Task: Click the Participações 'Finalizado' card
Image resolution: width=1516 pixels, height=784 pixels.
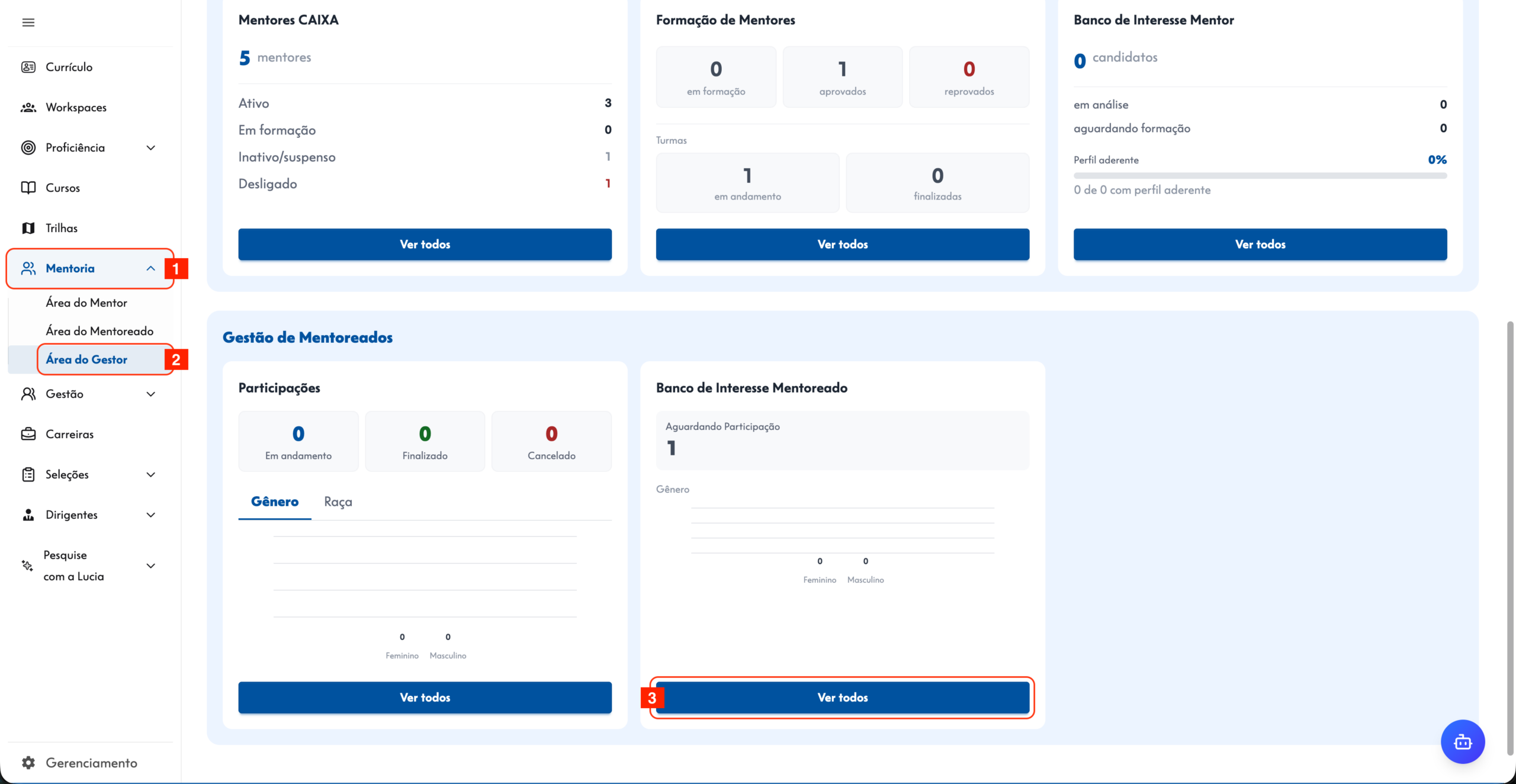Action: click(425, 441)
